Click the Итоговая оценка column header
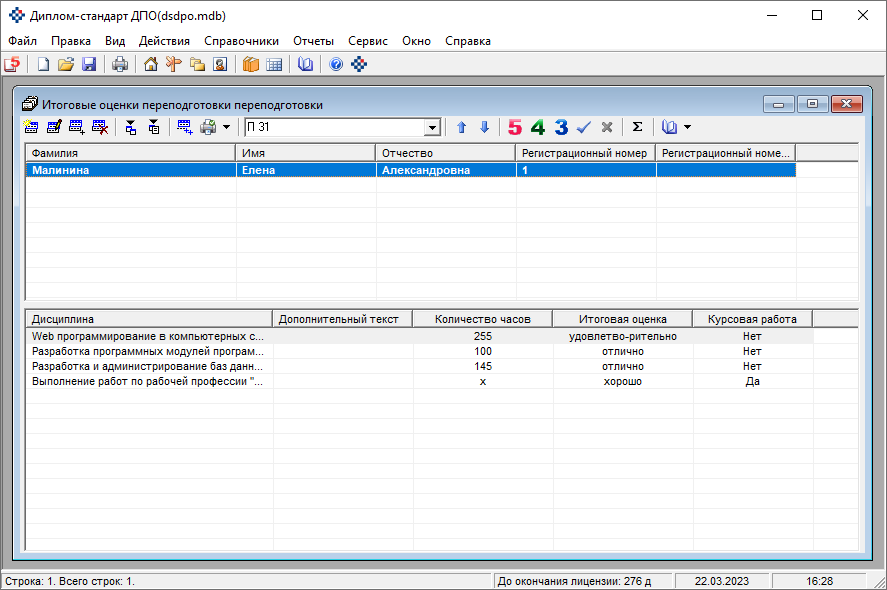 pyautogui.click(x=622, y=319)
